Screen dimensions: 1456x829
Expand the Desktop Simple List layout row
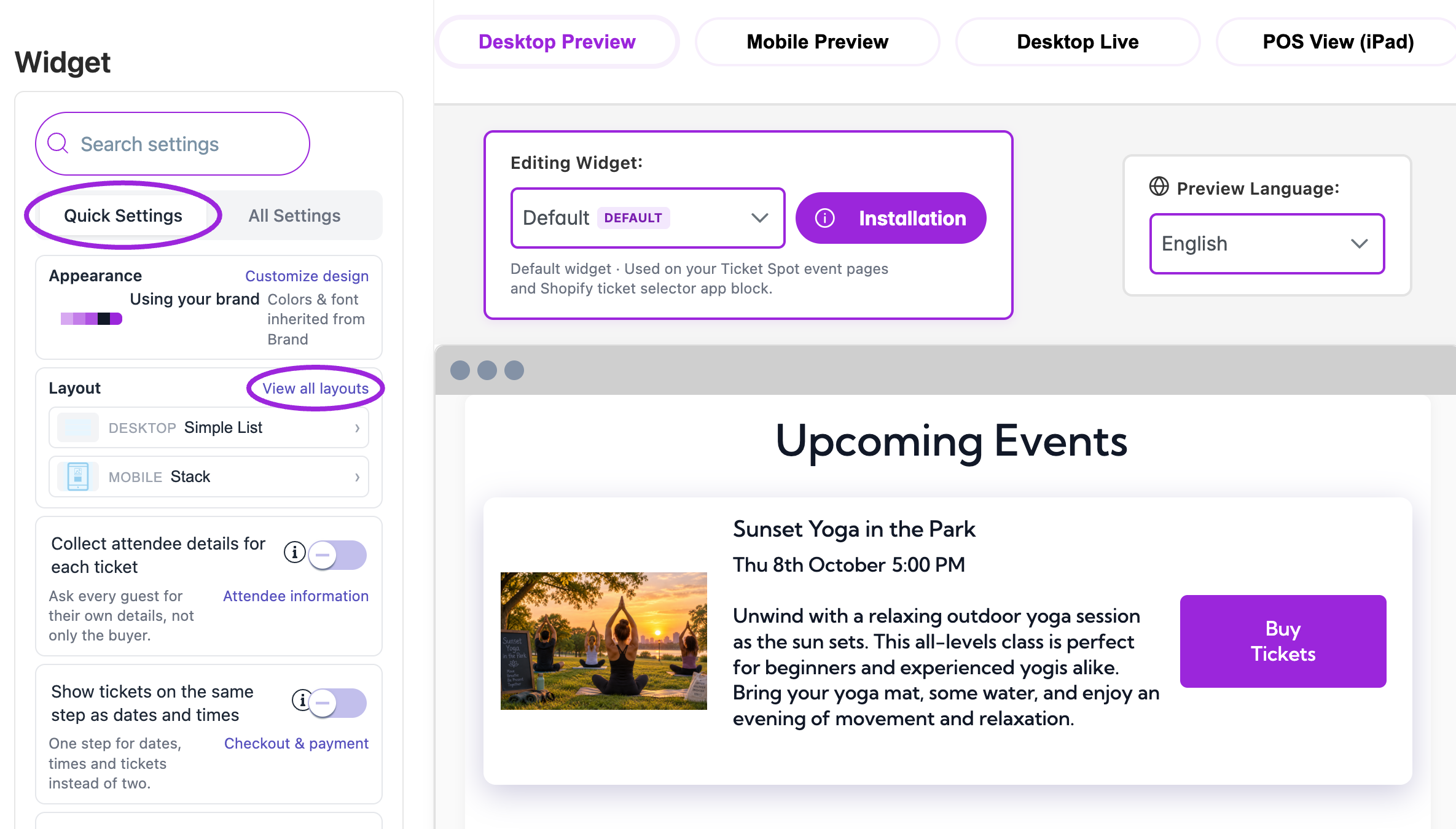(209, 427)
